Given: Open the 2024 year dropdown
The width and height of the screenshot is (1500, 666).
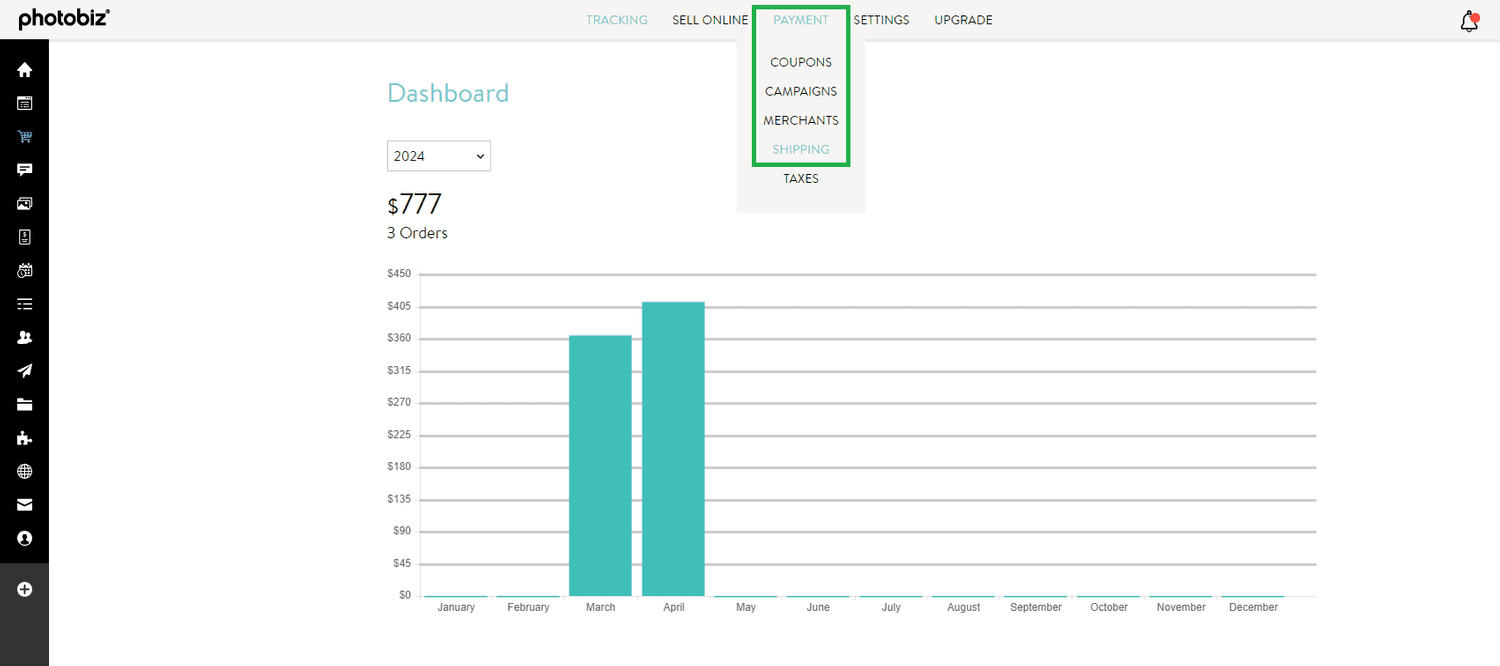Looking at the screenshot, I should [439, 156].
